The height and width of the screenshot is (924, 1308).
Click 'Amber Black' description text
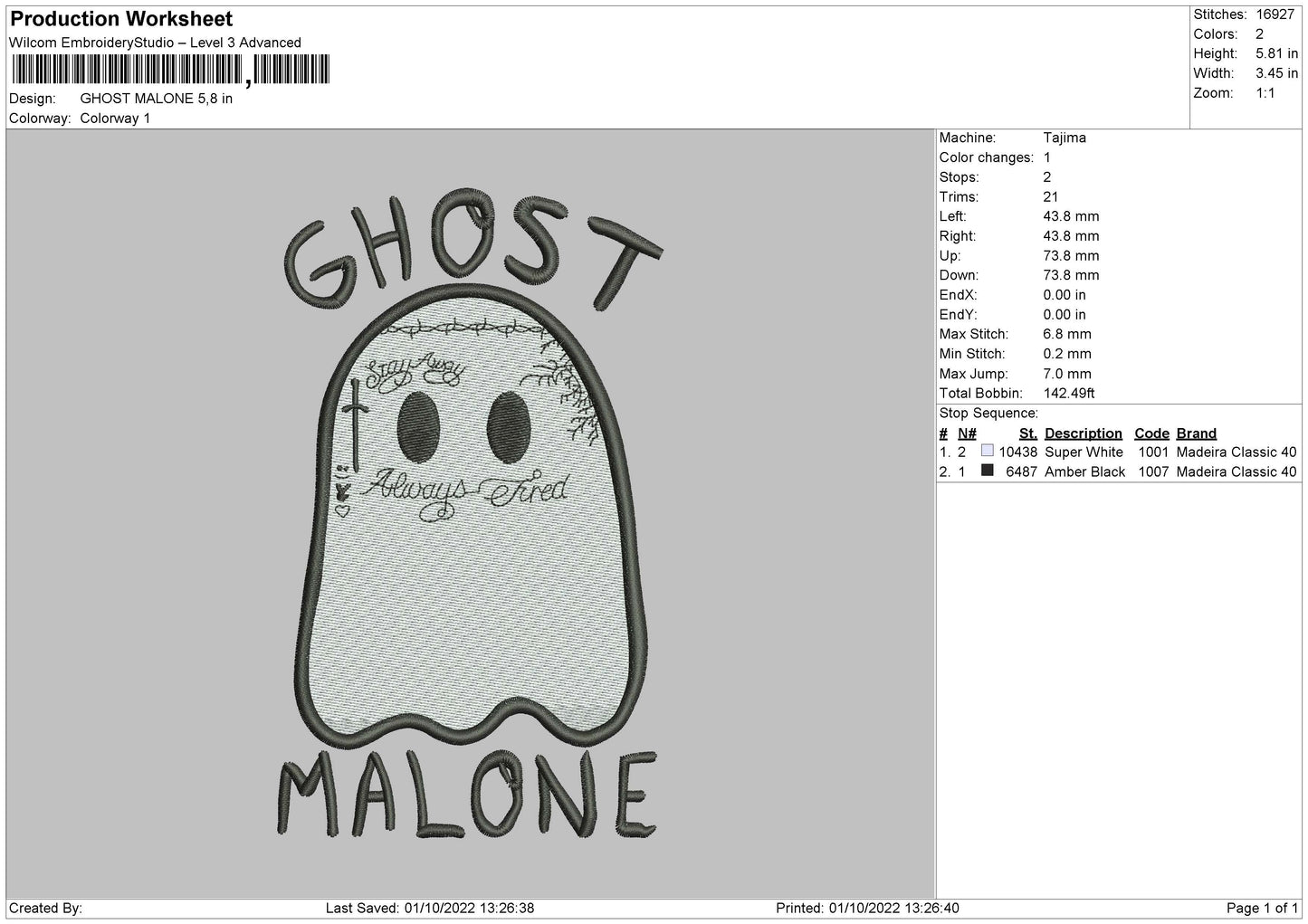pos(1085,472)
